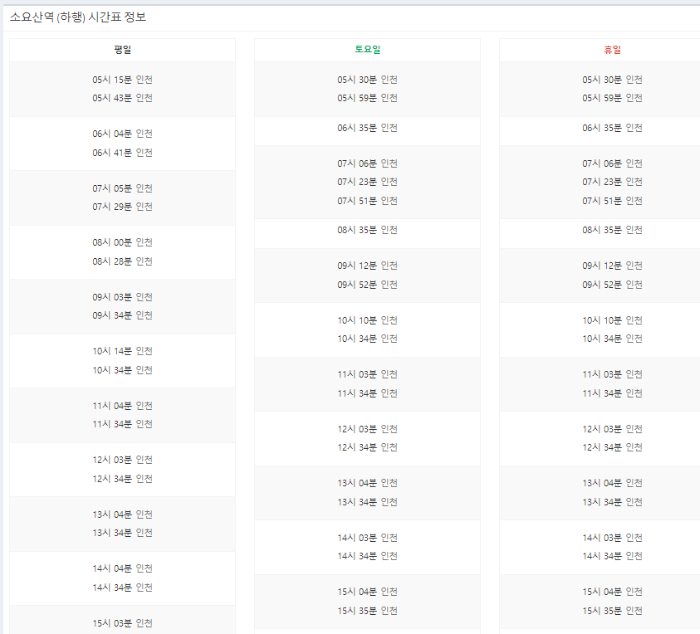Select 13시 04분 인천 under 평일

[122, 514]
